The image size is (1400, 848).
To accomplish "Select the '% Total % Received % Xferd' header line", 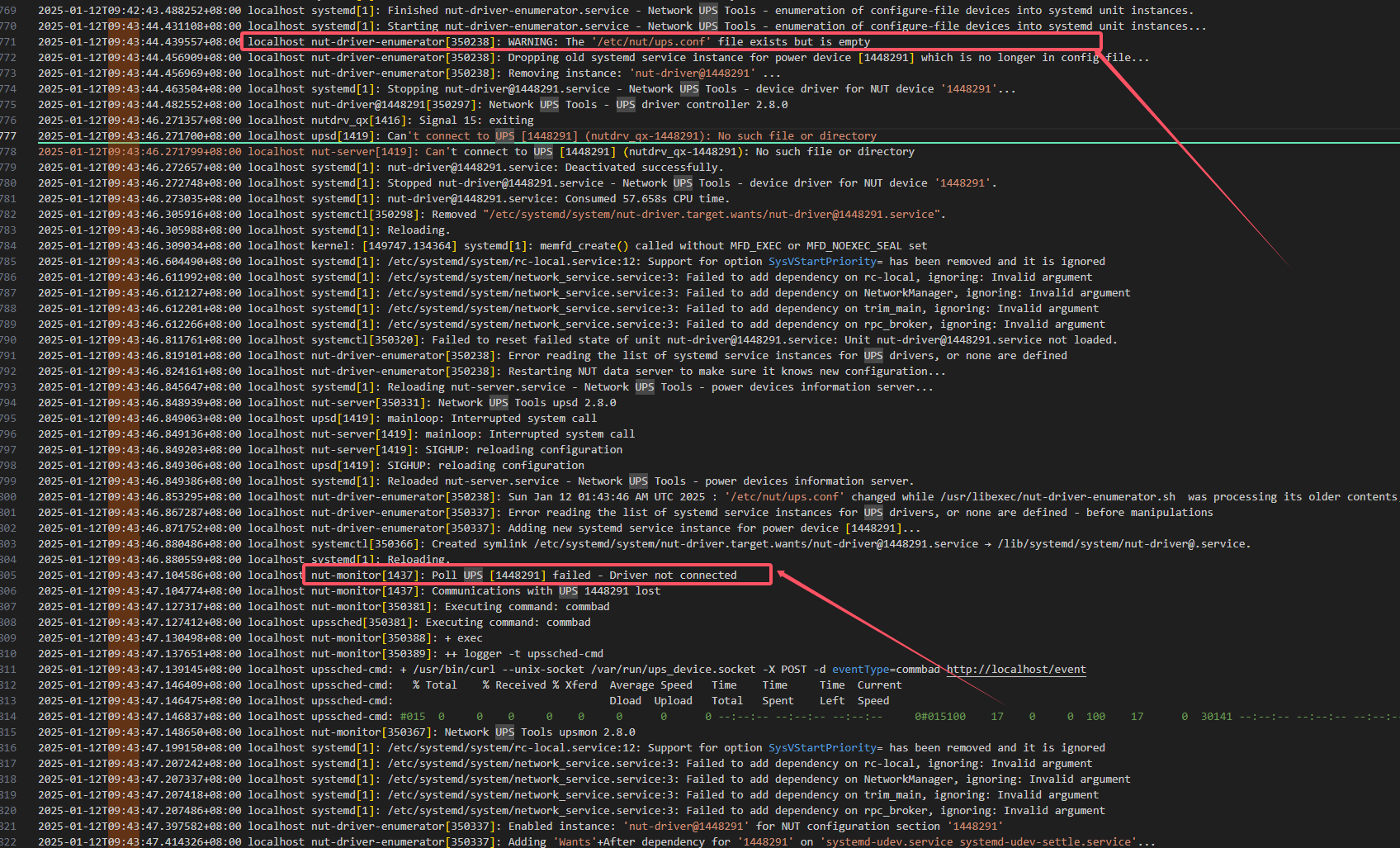I will coord(470,685).
